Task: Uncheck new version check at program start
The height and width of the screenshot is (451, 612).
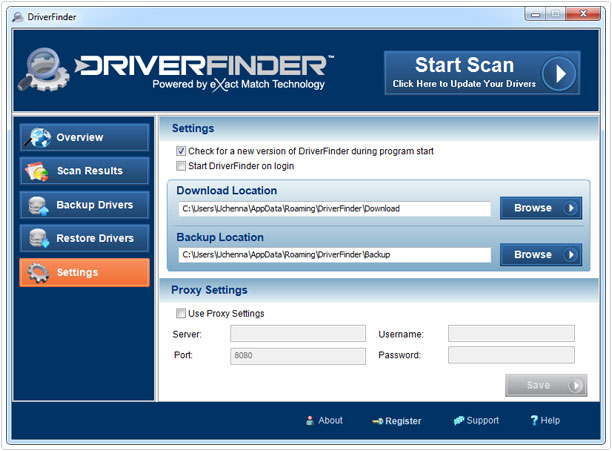Action: [181, 151]
